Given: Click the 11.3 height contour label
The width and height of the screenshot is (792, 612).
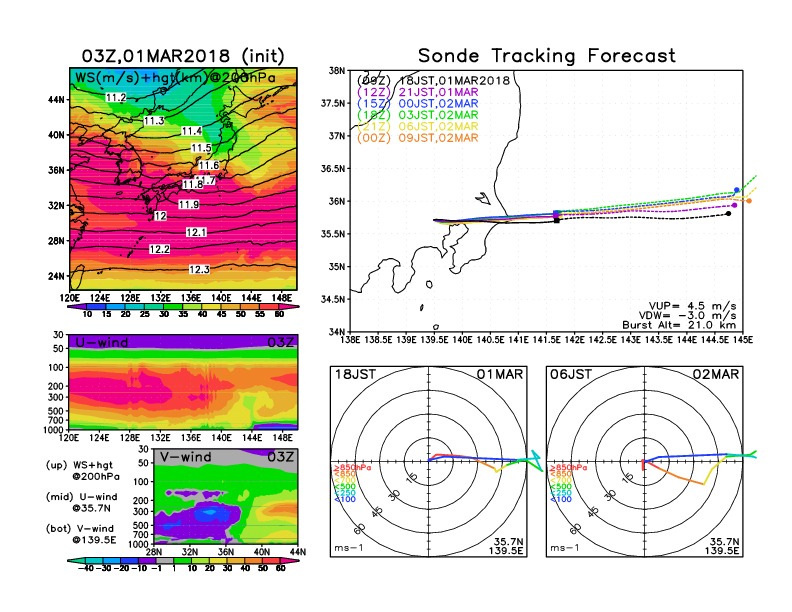Looking at the screenshot, I should click(154, 121).
